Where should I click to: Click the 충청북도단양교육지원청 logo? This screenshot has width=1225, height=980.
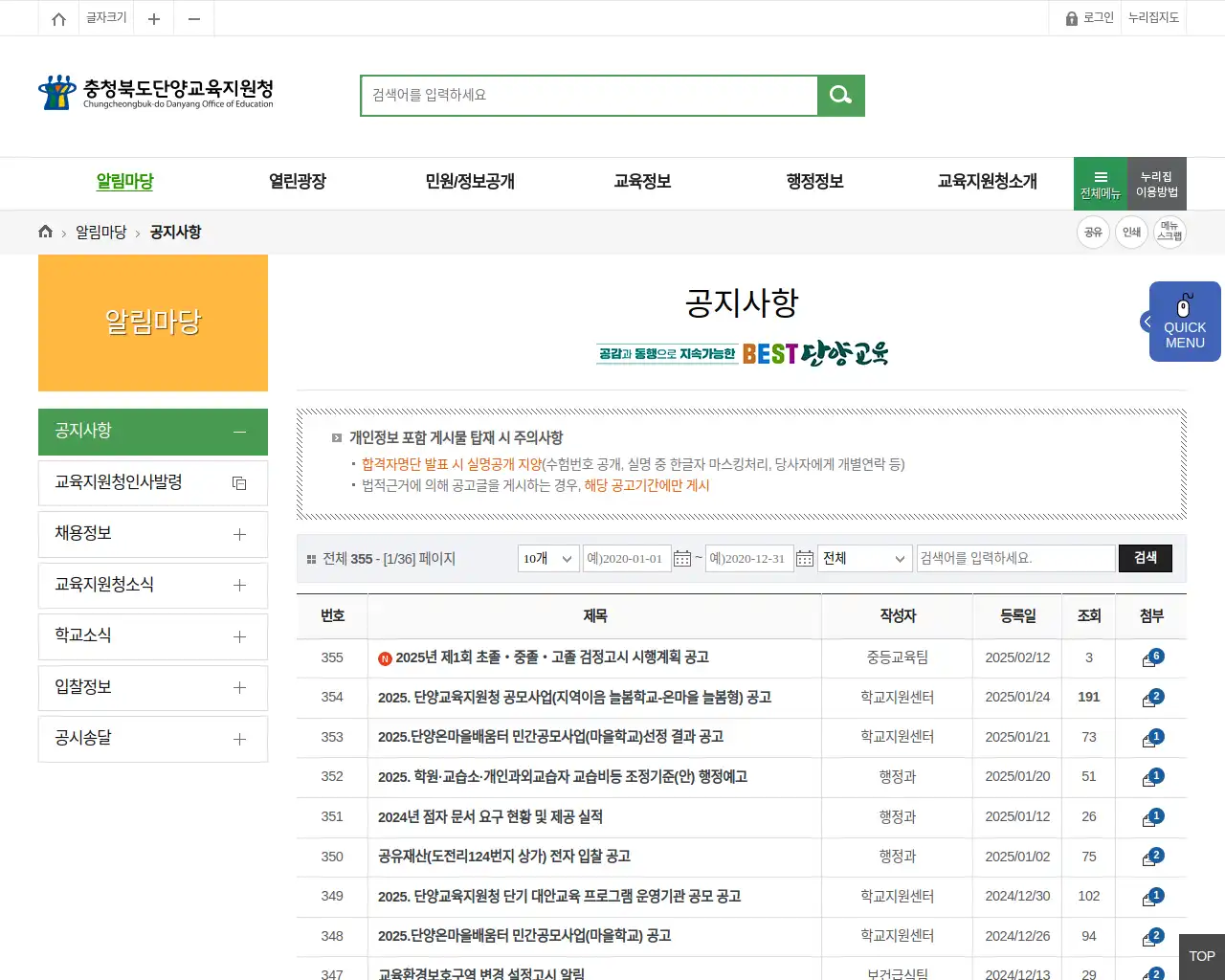[x=156, y=93]
